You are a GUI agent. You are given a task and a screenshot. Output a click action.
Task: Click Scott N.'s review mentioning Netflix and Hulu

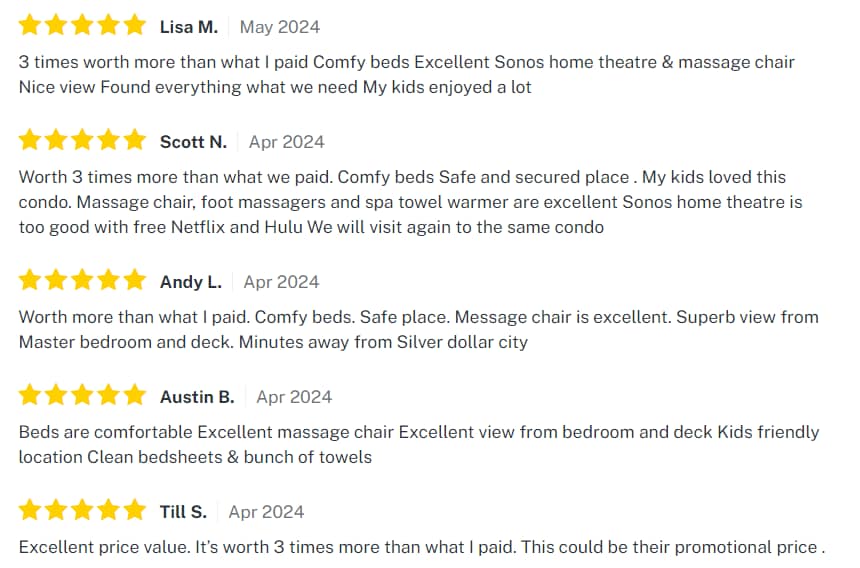click(410, 202)
